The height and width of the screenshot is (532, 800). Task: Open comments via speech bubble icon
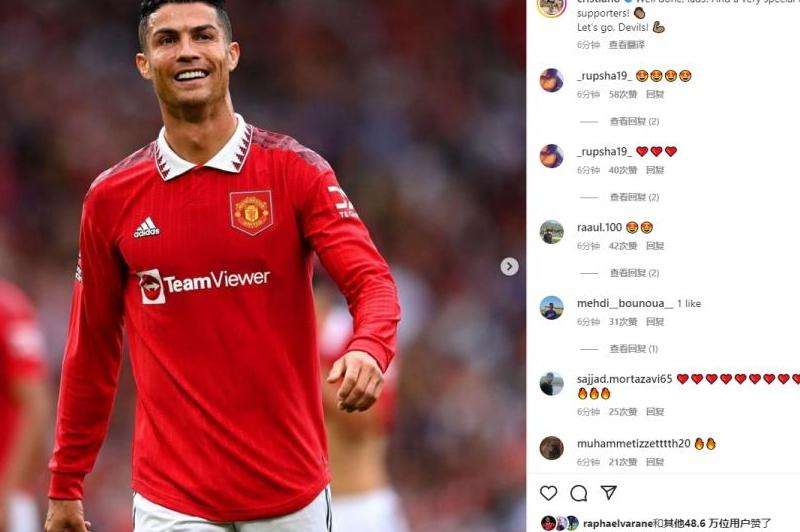tap(579, 493)
